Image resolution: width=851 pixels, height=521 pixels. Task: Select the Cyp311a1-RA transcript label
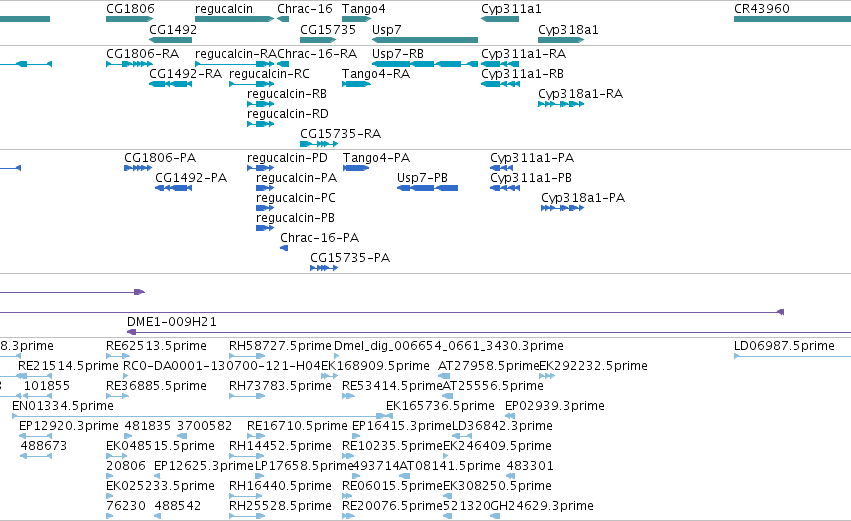(524, 54)
